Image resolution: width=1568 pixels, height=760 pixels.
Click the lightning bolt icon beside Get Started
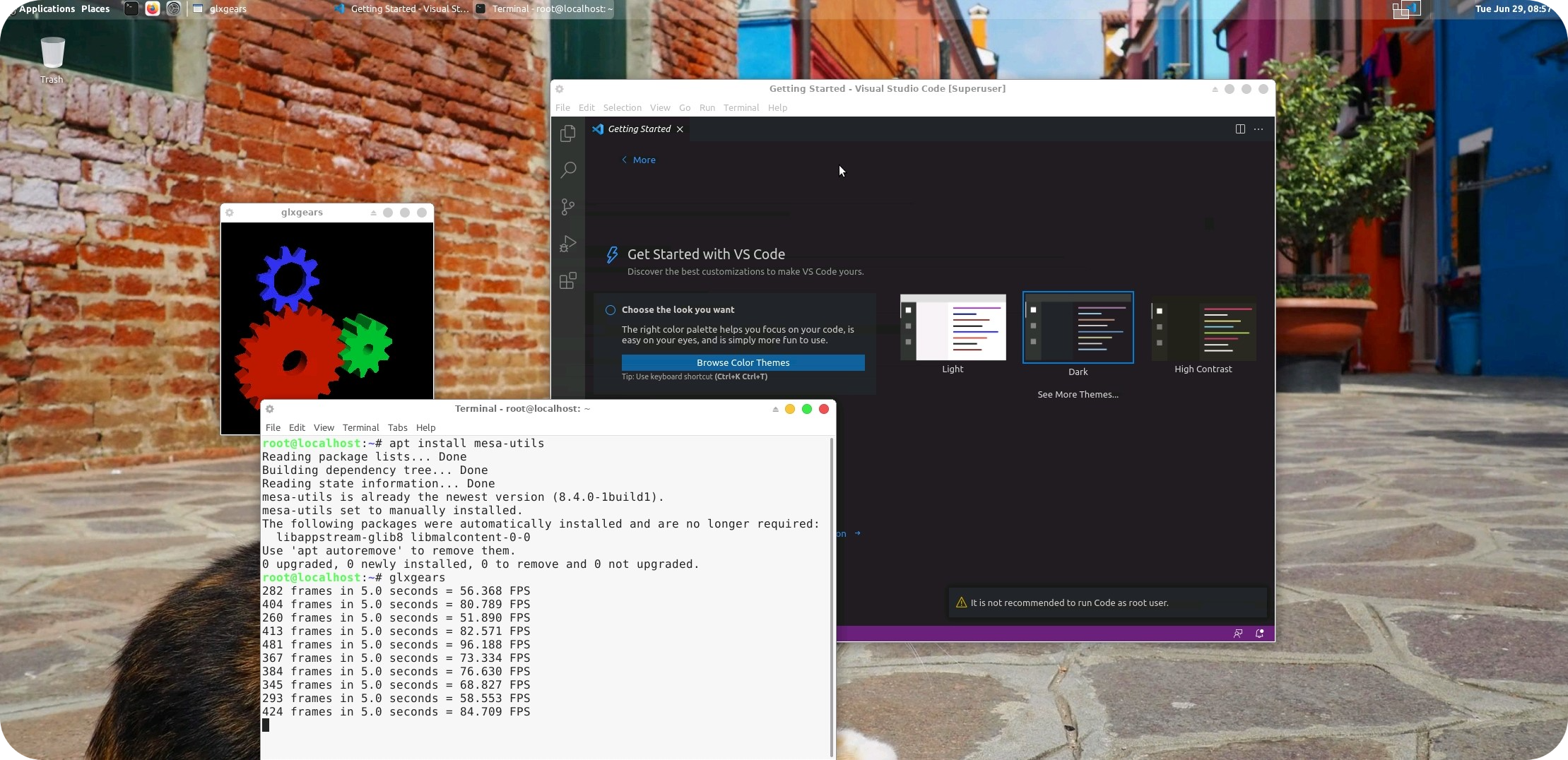point(612,255)
